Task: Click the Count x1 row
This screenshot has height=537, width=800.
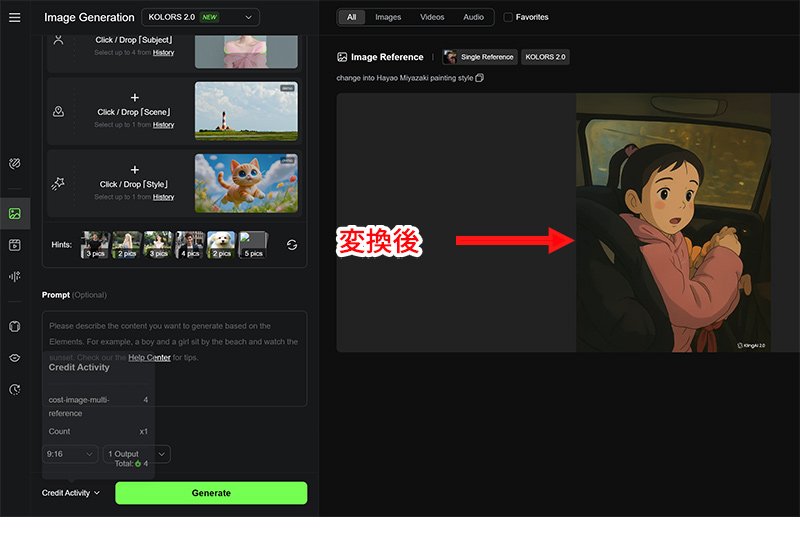Action: point(98,431)
